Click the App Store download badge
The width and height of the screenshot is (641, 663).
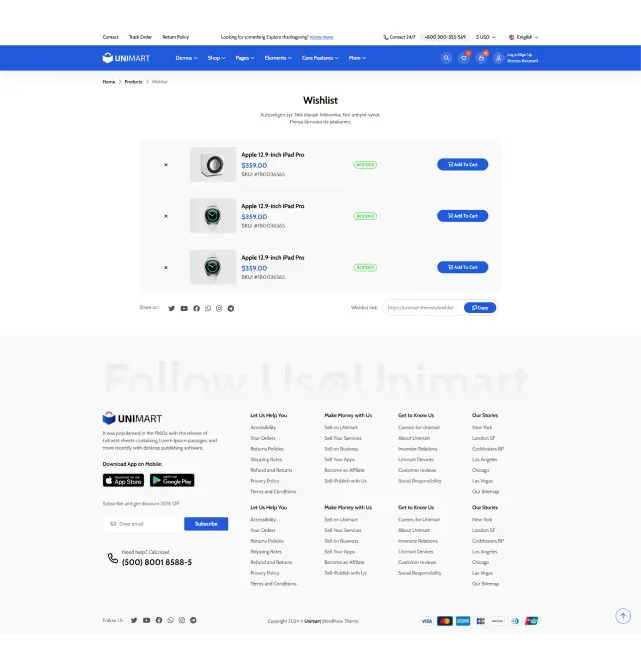(123, 480)
